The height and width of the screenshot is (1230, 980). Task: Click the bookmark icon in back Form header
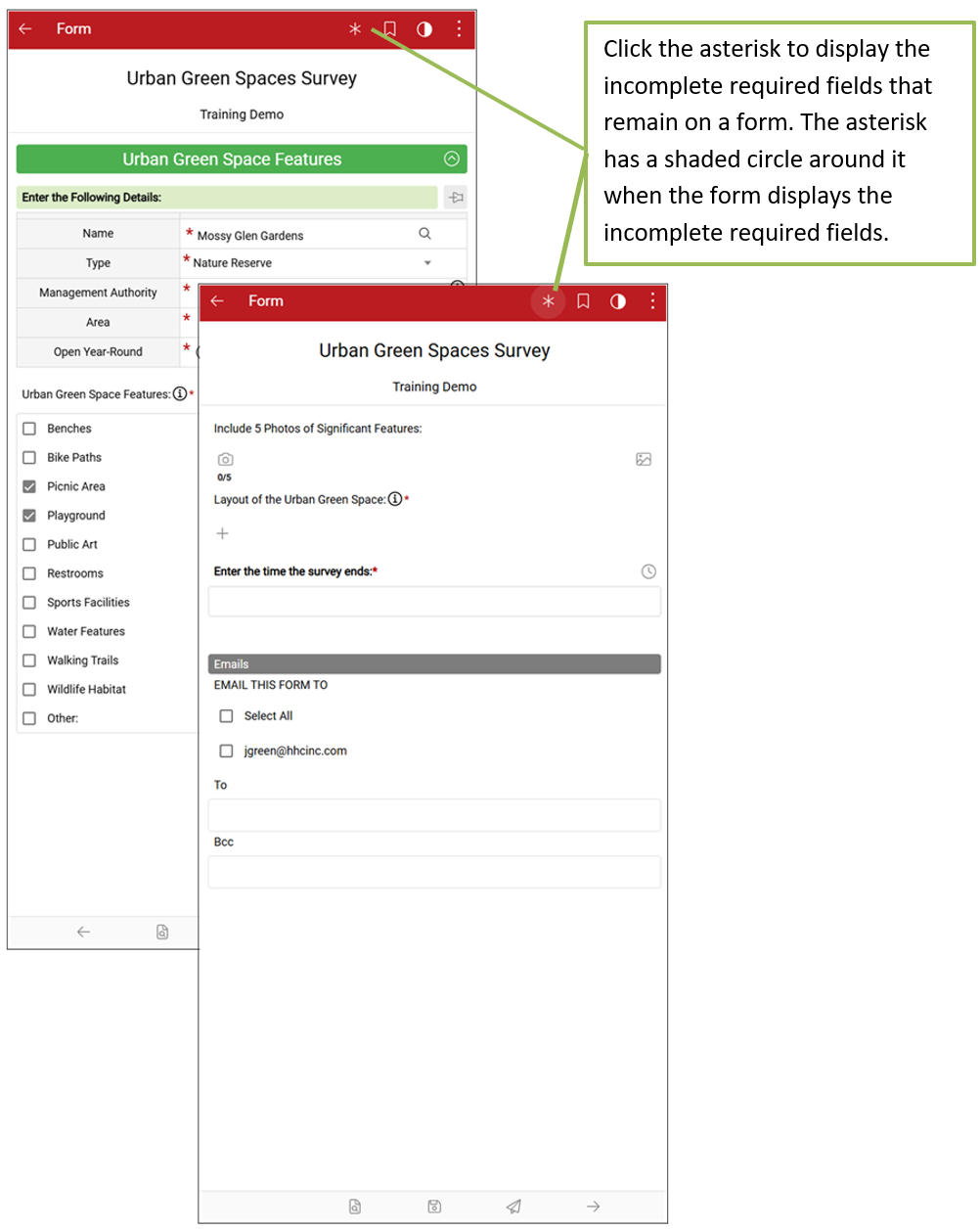(389, 29)
